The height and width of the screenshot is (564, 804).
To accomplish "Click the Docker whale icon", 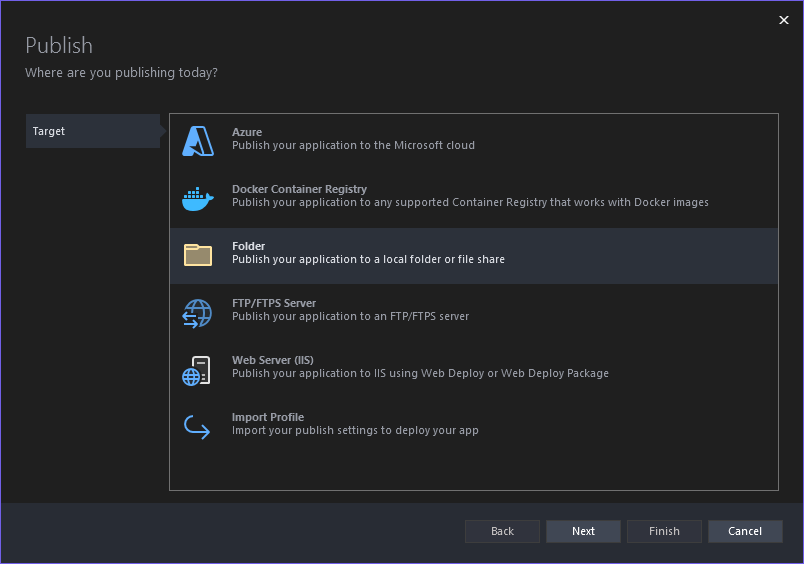I will click(x=198, y=199).
